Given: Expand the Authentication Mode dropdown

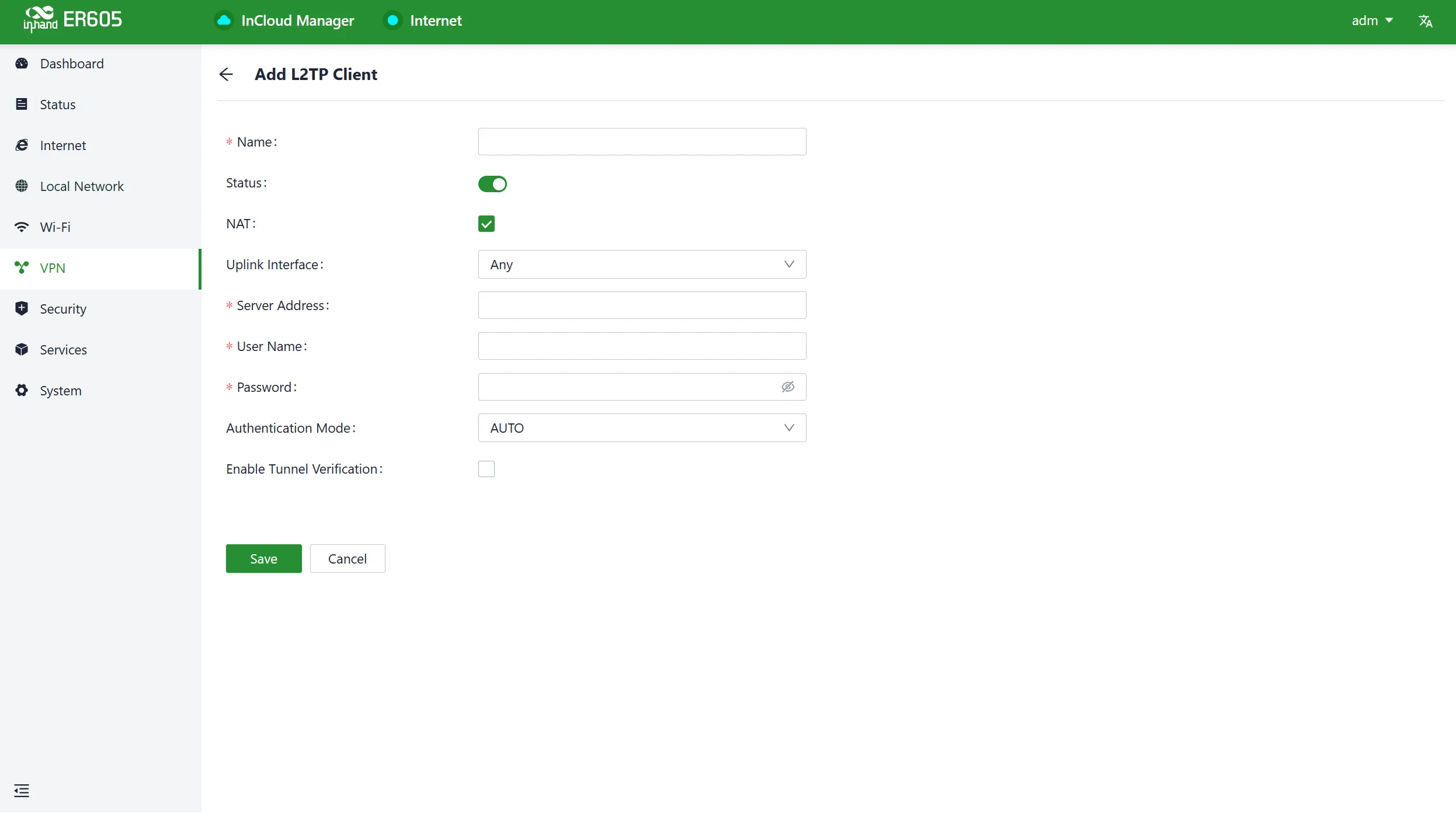Looking at the screenshot, I should (642, 428).
